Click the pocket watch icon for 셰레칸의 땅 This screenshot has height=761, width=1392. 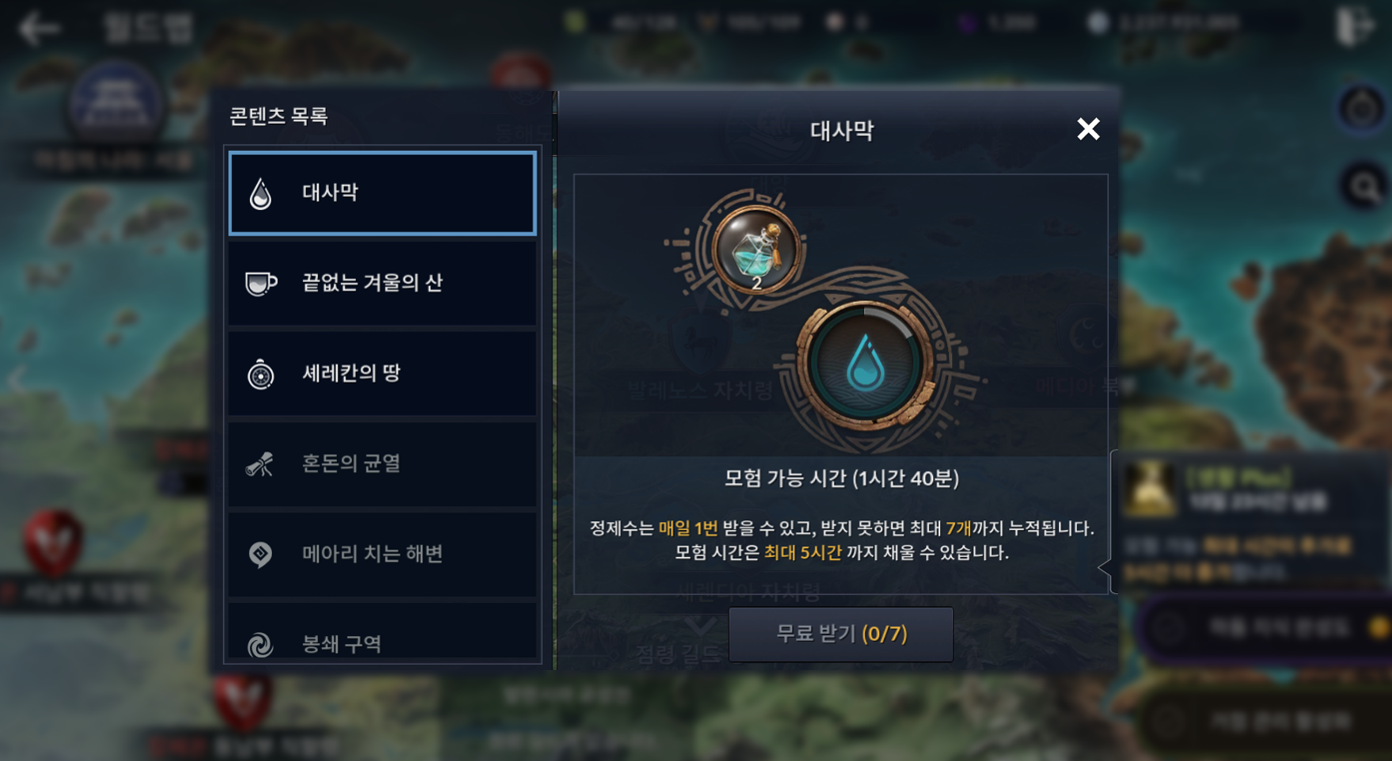point(261,374)
